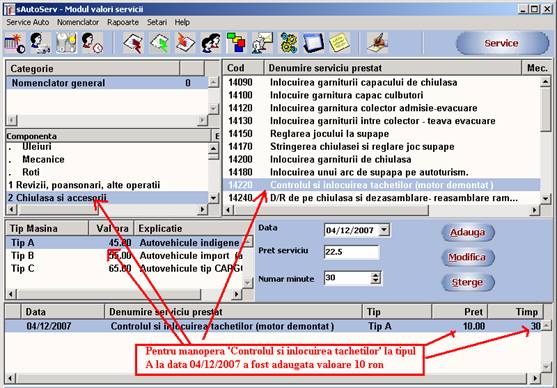Open the Data date dropdown
Screen dimensions: 557x388
(384, 230)
